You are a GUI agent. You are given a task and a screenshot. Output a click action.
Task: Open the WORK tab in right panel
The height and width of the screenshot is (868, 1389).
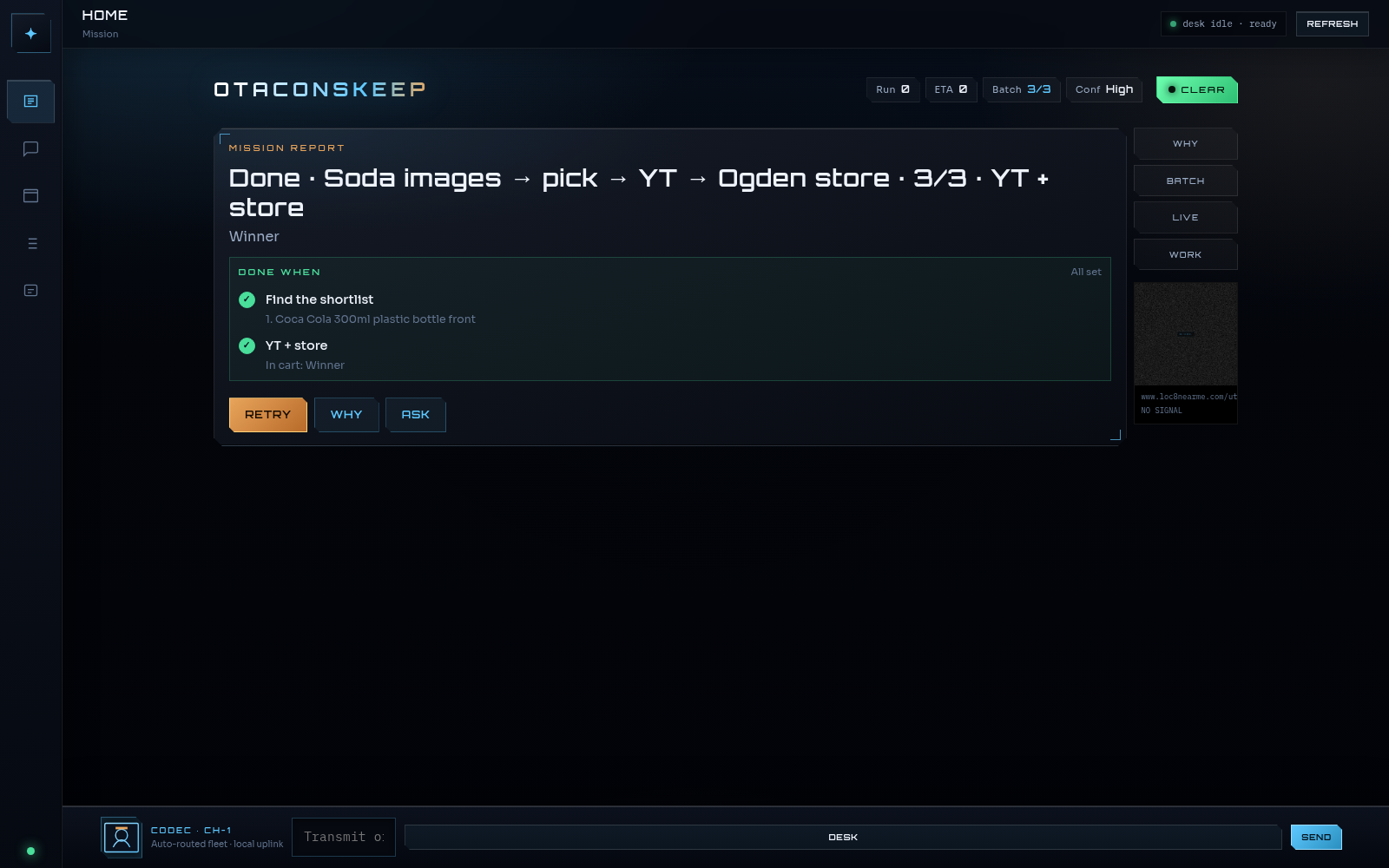[x=1185, y=254]
